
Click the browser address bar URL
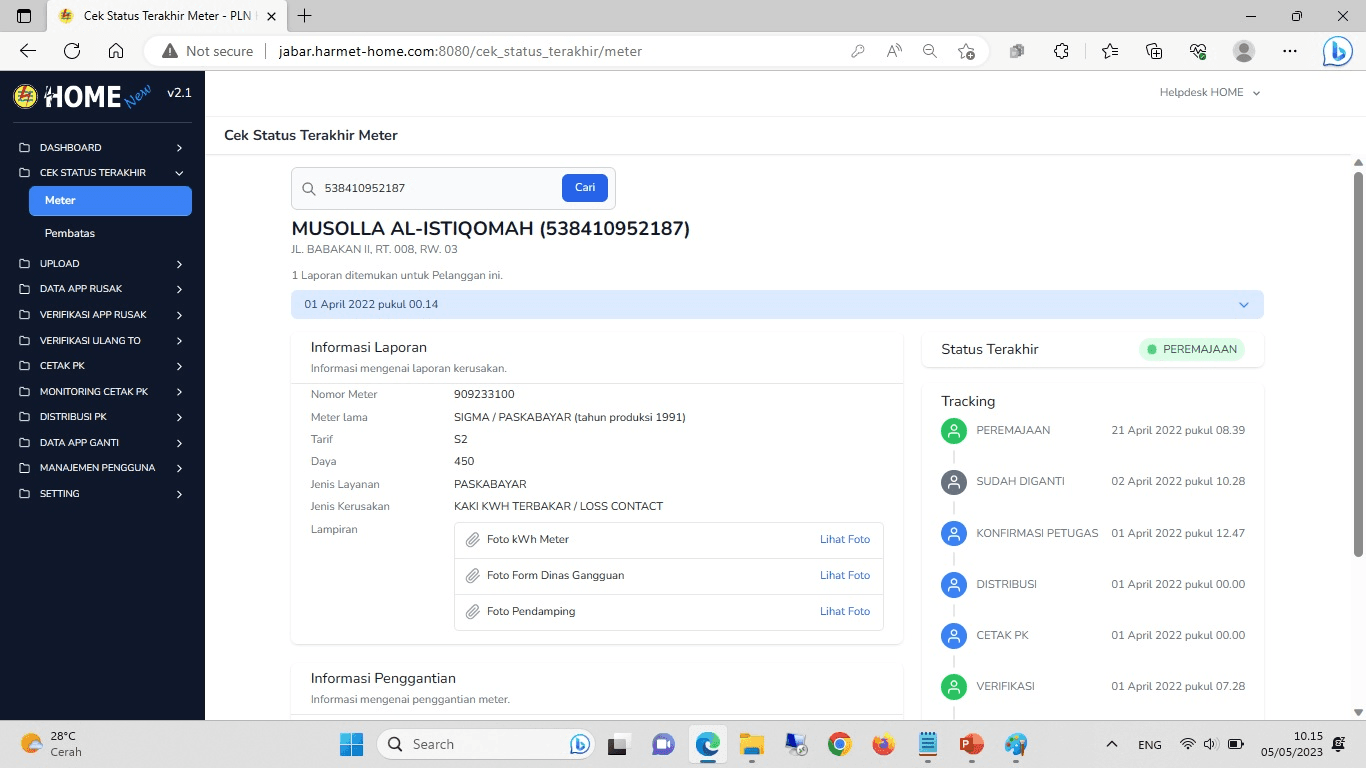click(460, 51)
